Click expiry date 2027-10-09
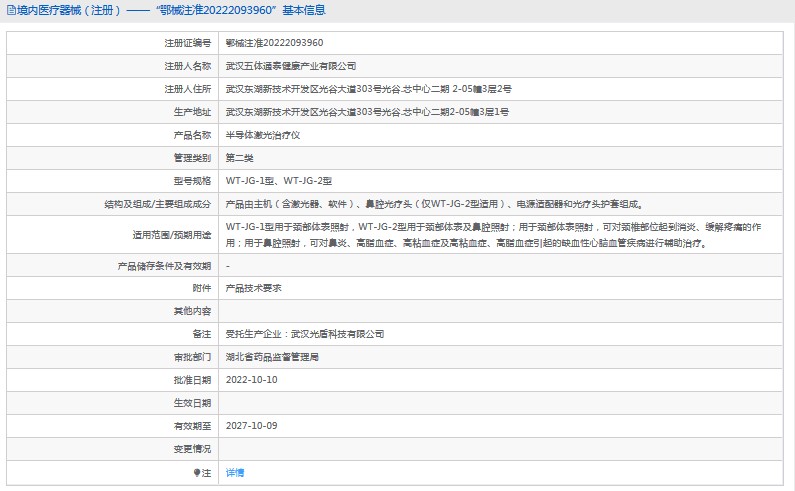 click(x=251, y=426)
